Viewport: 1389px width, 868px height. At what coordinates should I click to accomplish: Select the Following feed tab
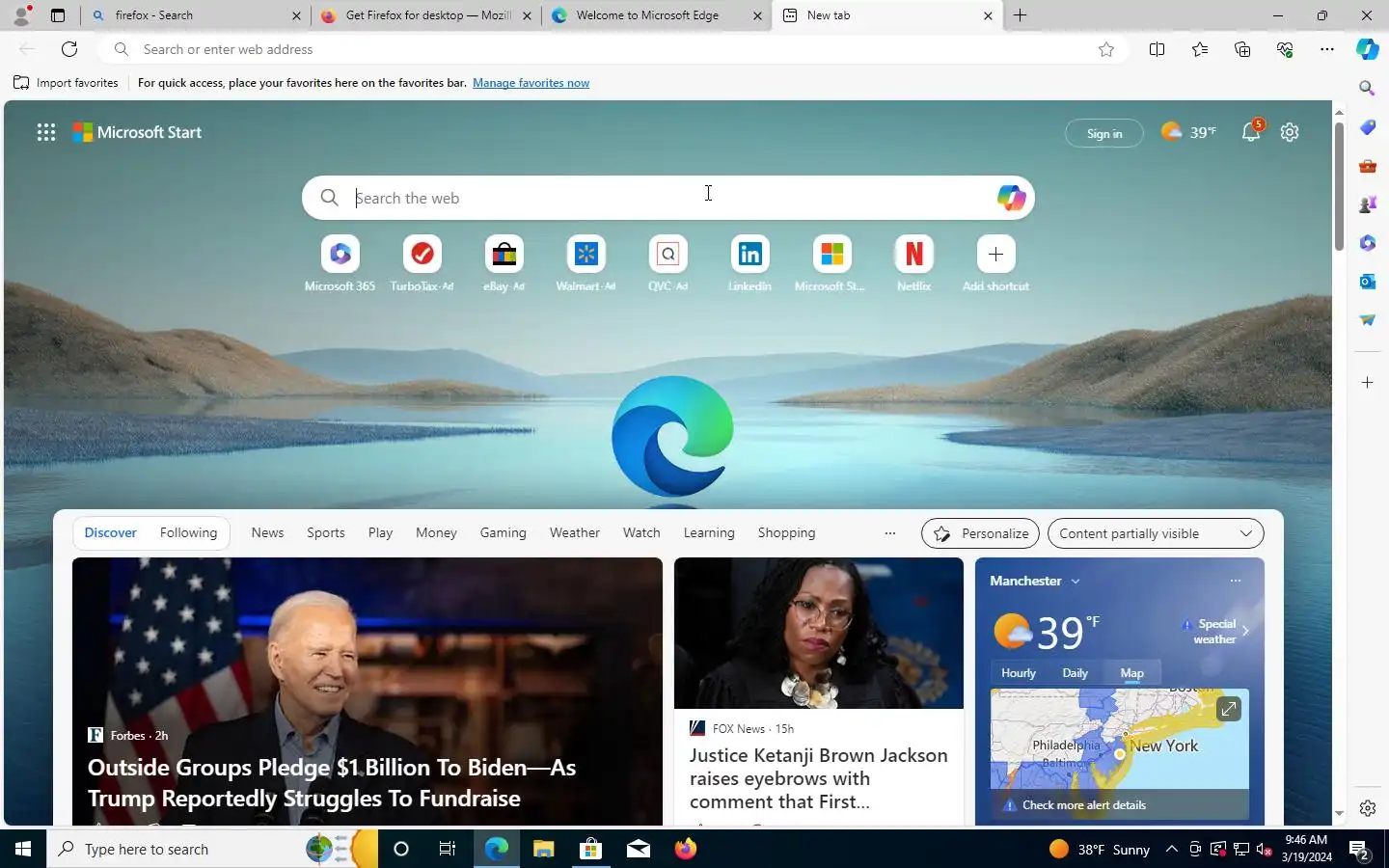click(188, 532)
